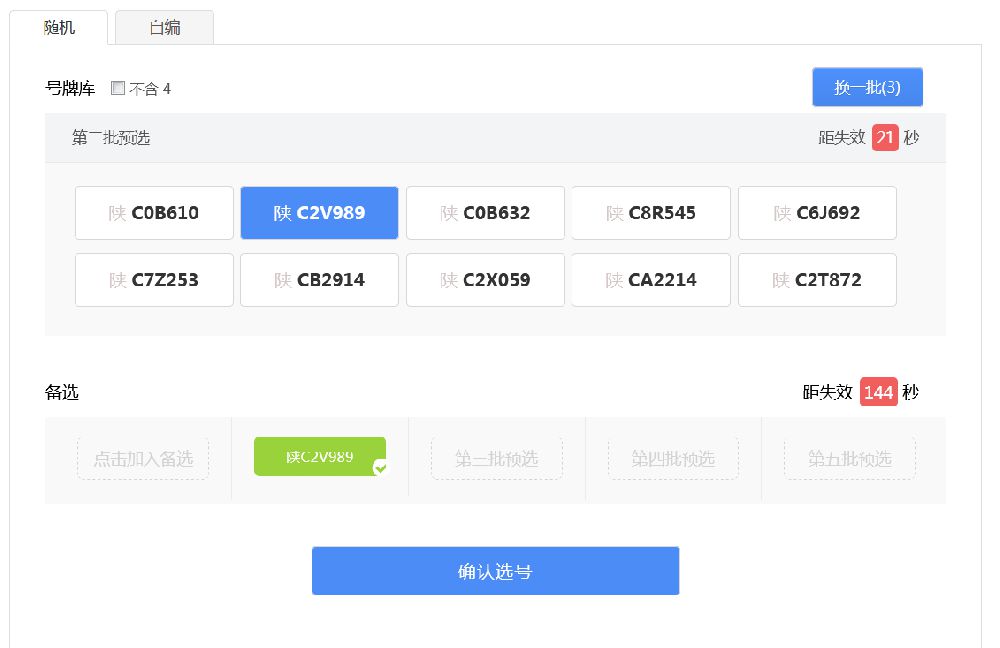Switch to the 随机 tab
The height and width of the screenshot is (648, 1000).
(x=59, y=28)
